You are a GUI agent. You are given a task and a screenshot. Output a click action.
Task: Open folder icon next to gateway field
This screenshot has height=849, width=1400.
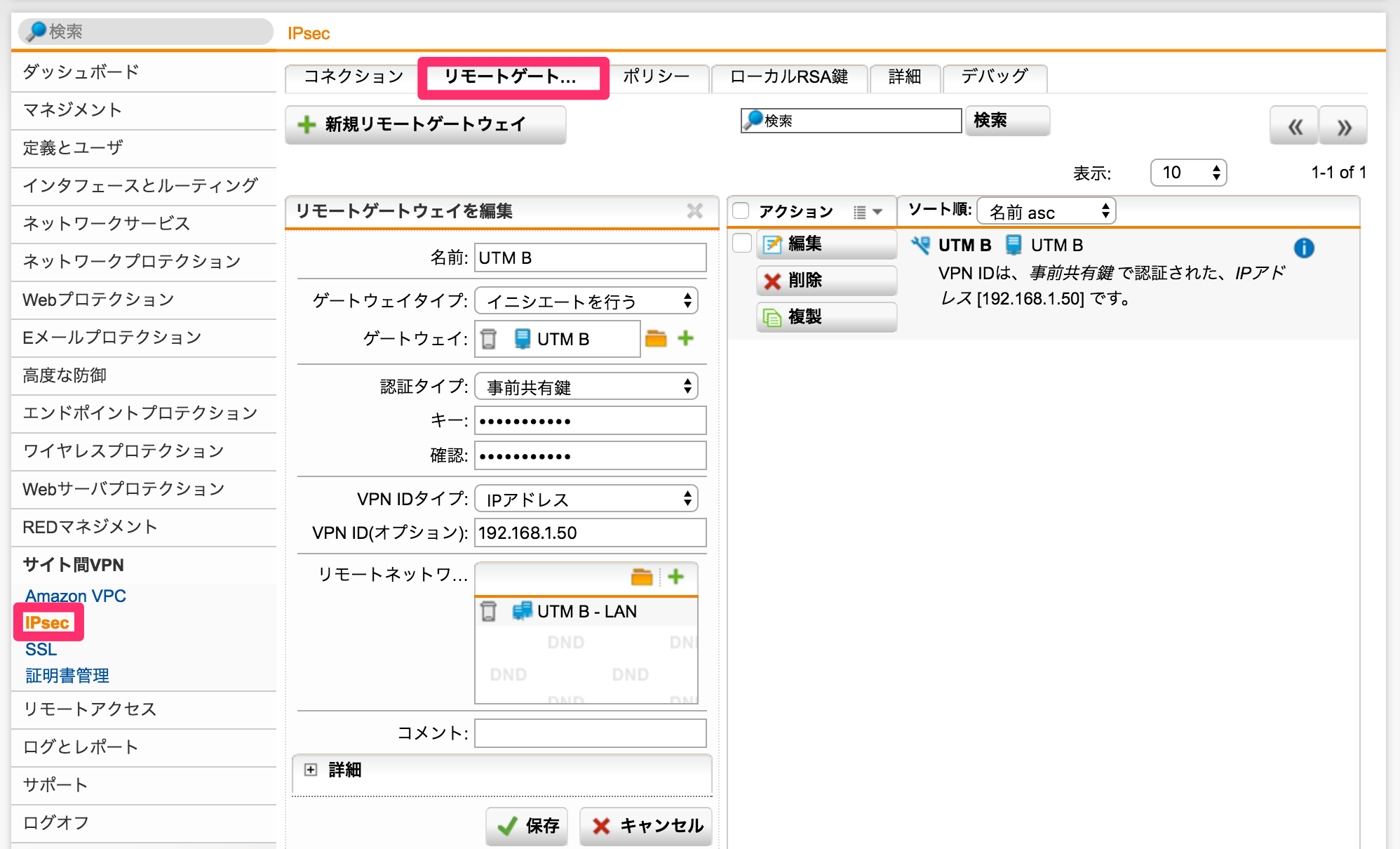[656, 339]
